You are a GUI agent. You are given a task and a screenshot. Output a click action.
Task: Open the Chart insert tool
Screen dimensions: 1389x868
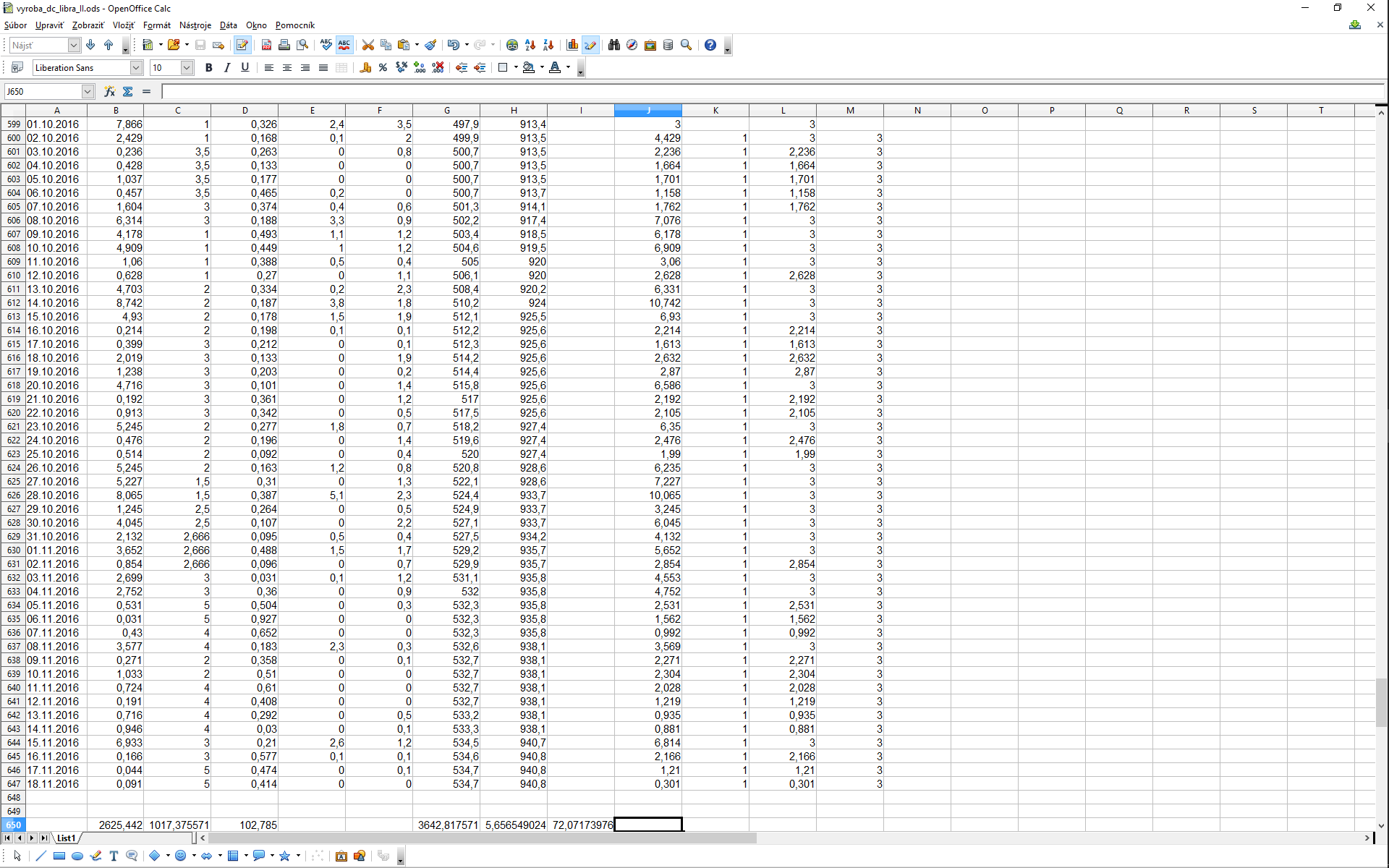(572, 45)
